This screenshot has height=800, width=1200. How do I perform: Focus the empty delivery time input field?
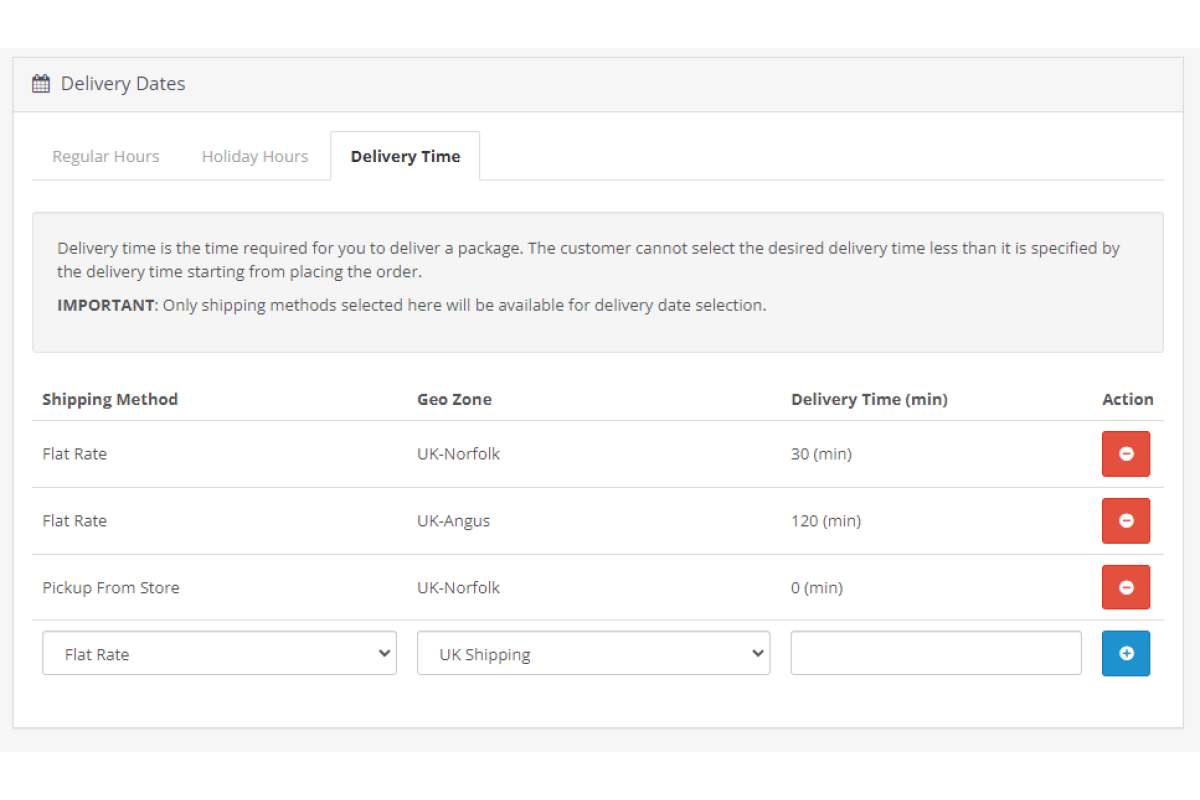[935, 654]
